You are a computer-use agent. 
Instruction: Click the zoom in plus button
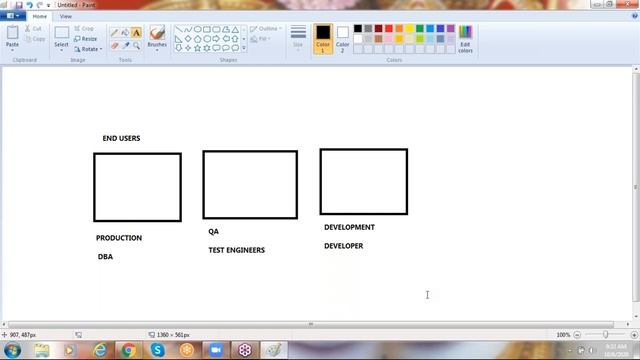click(634, 335)
